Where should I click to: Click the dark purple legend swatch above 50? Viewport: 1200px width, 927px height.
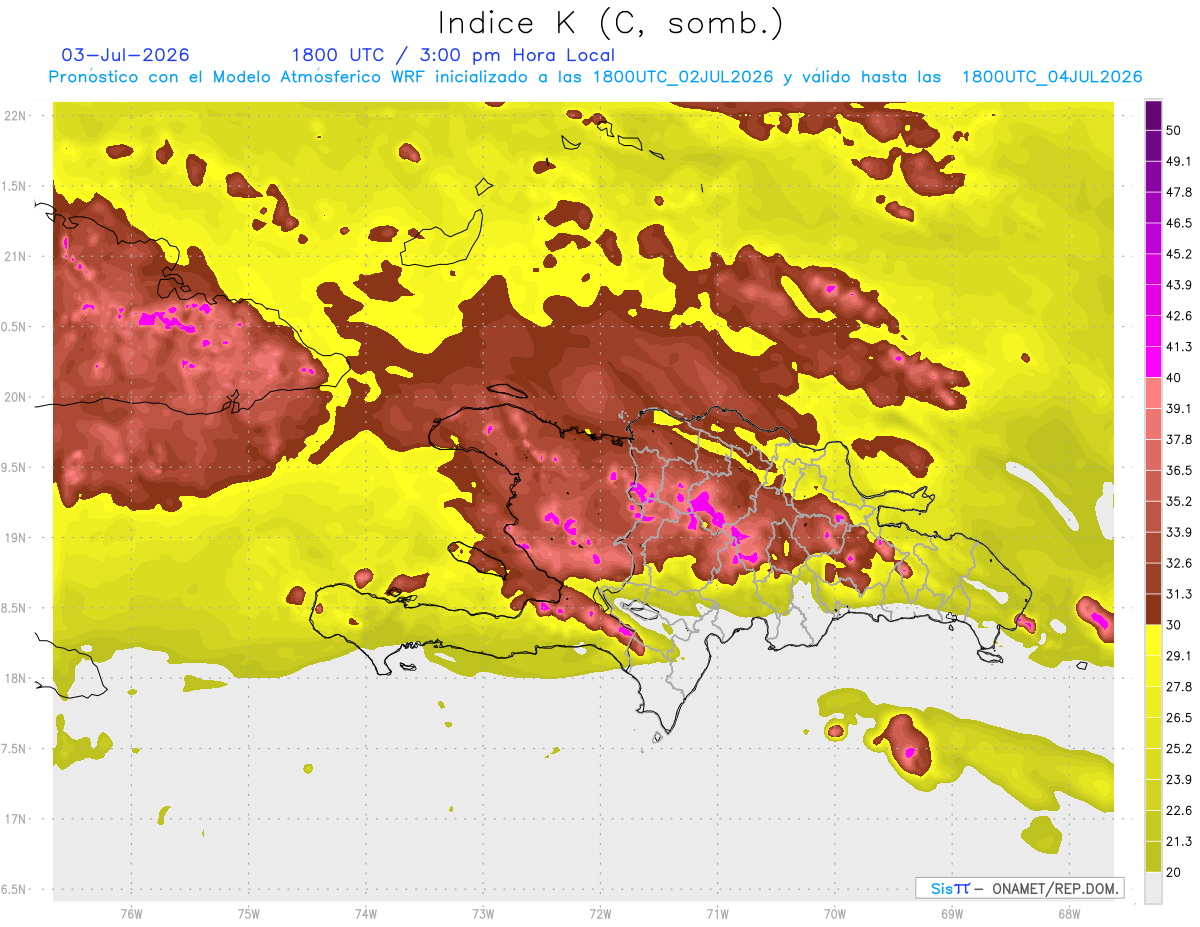(x=1153, y=115)
